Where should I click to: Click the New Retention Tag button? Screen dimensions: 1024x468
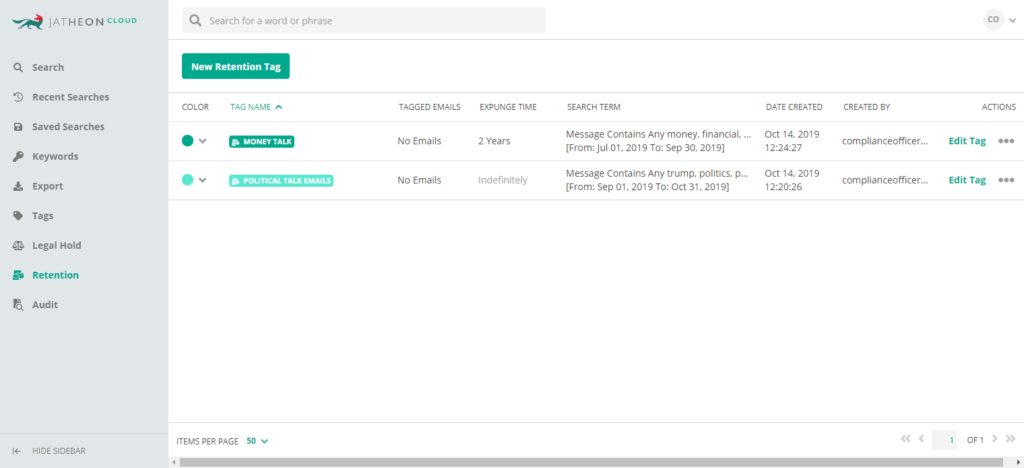pos(235,67)
